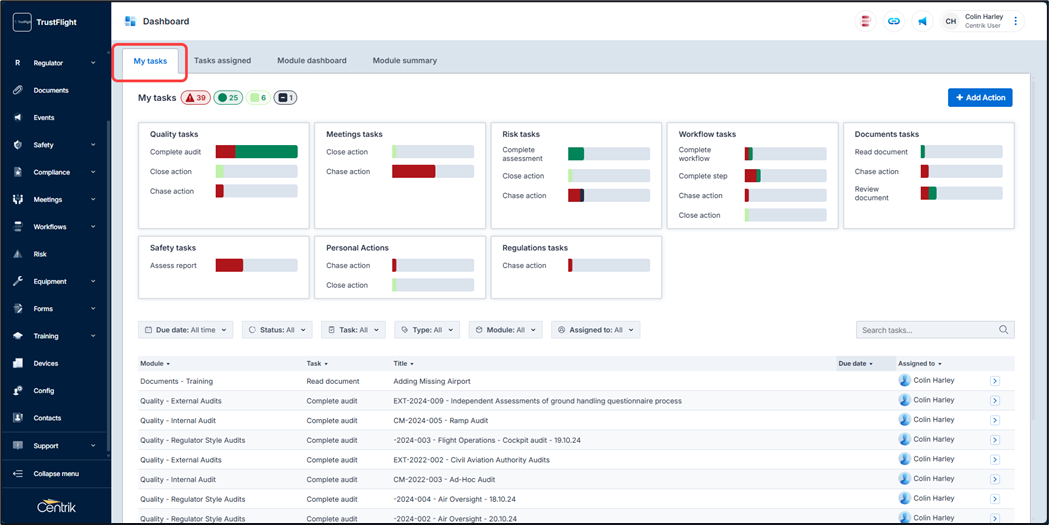Open arrow for Civil Aviation Authority Audits row
Screen dimensions: 1049x525
(x=995, y=460)
